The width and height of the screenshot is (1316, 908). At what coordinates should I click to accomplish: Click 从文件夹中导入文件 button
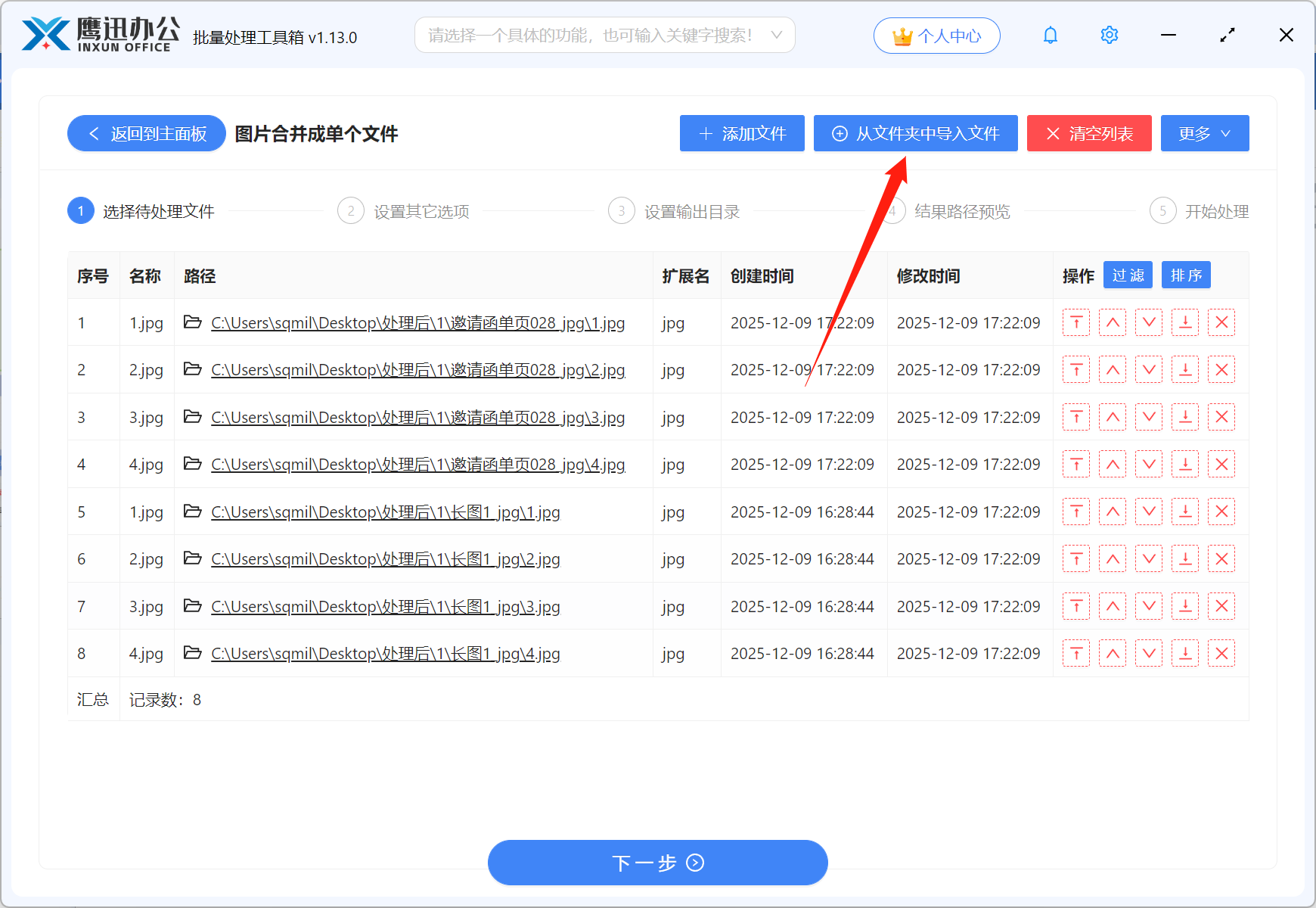pyautogui.click(x=914, y=133)
